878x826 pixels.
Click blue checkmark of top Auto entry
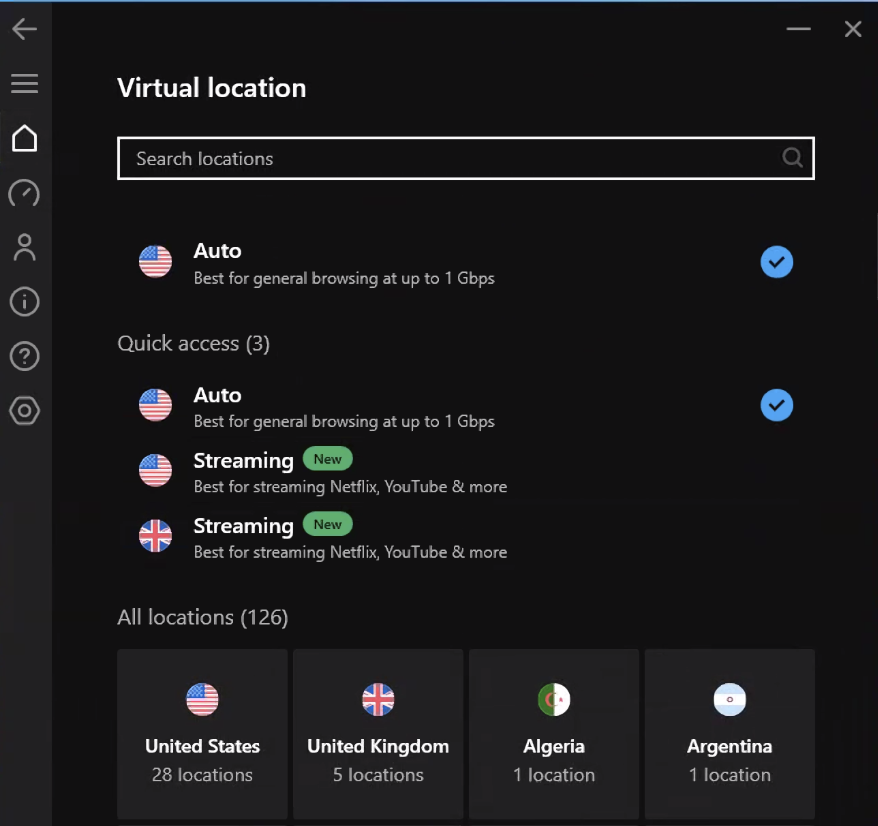pos(777,262)
